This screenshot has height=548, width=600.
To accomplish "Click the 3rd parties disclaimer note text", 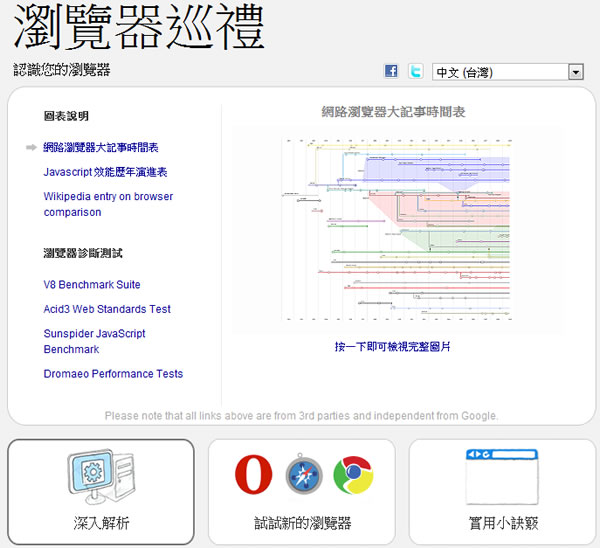I will [302, 416].
